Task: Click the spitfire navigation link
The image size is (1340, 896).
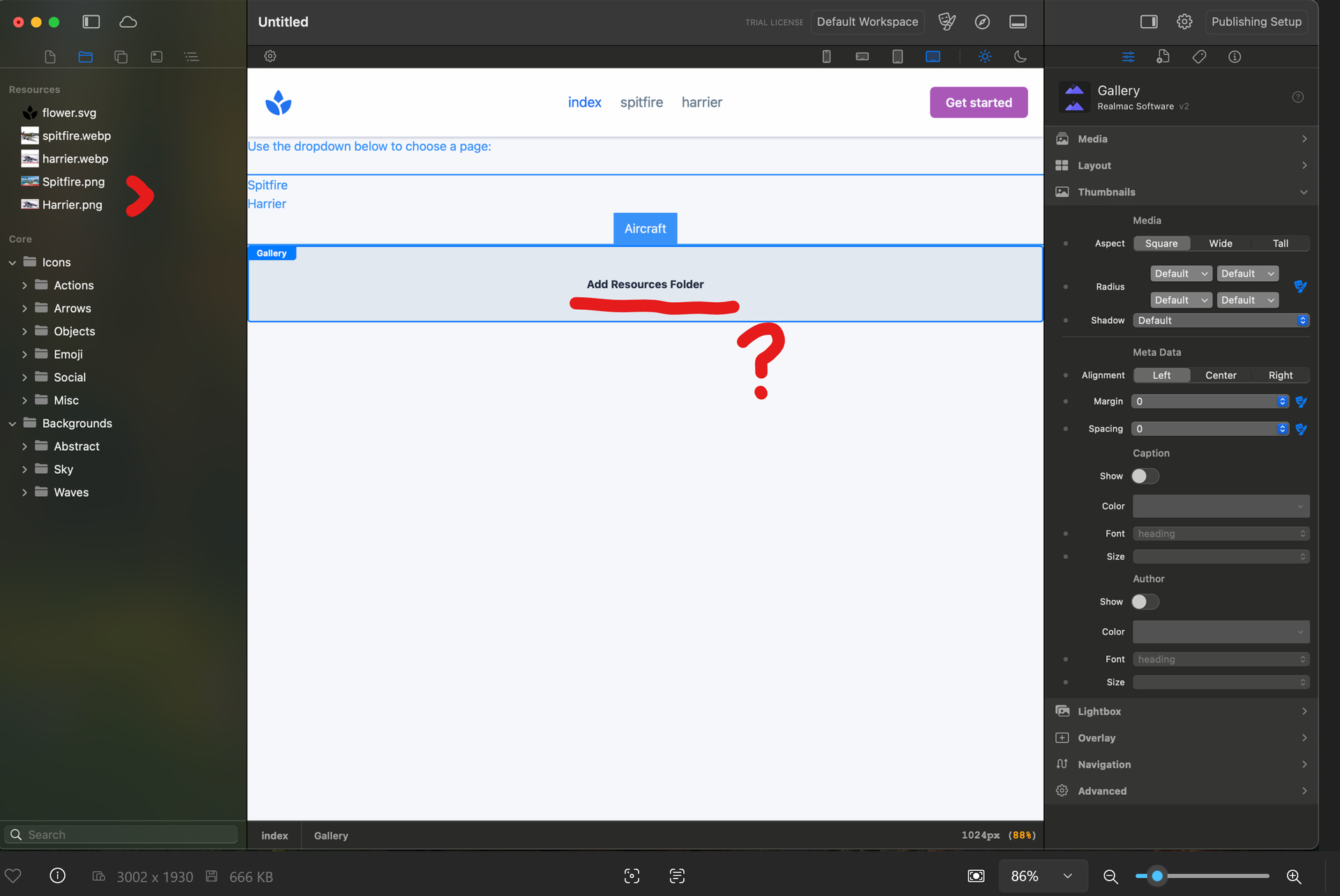Action: (x=641, y=103)
